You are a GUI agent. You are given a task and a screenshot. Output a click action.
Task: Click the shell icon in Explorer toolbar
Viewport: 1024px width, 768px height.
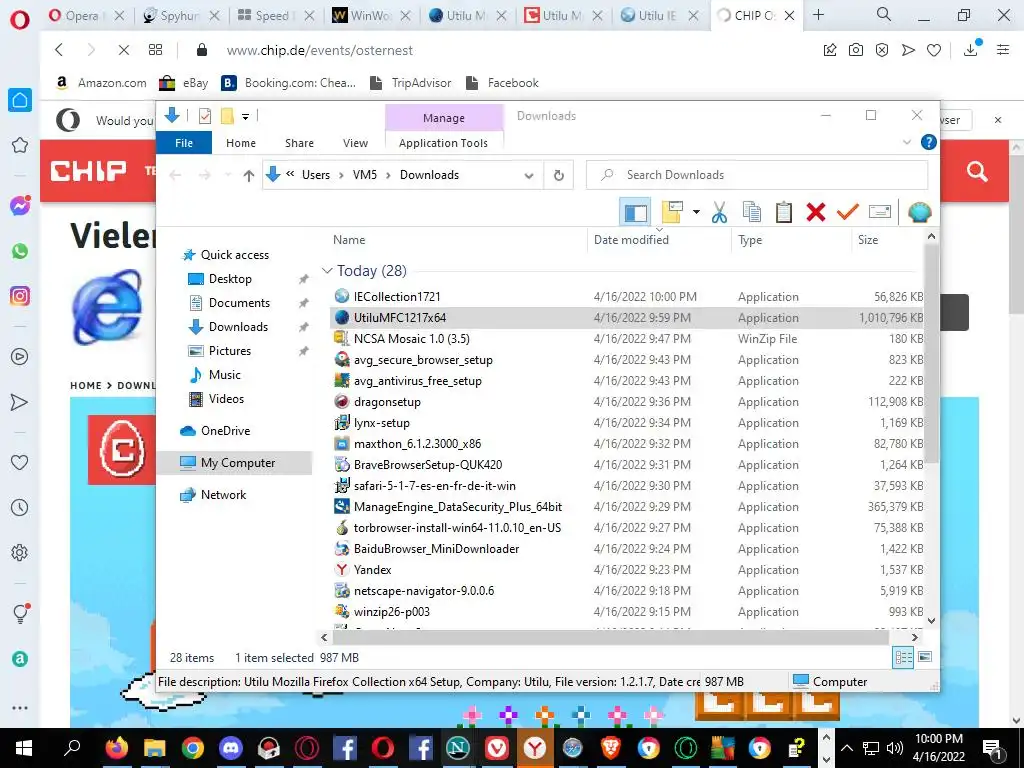click(920, 212)
